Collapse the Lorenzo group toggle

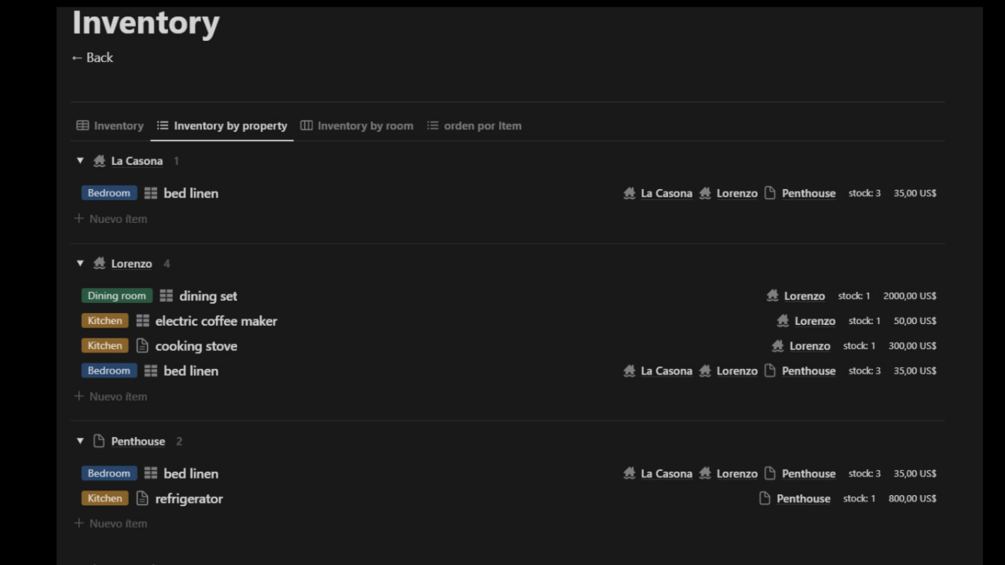point(80,264)
